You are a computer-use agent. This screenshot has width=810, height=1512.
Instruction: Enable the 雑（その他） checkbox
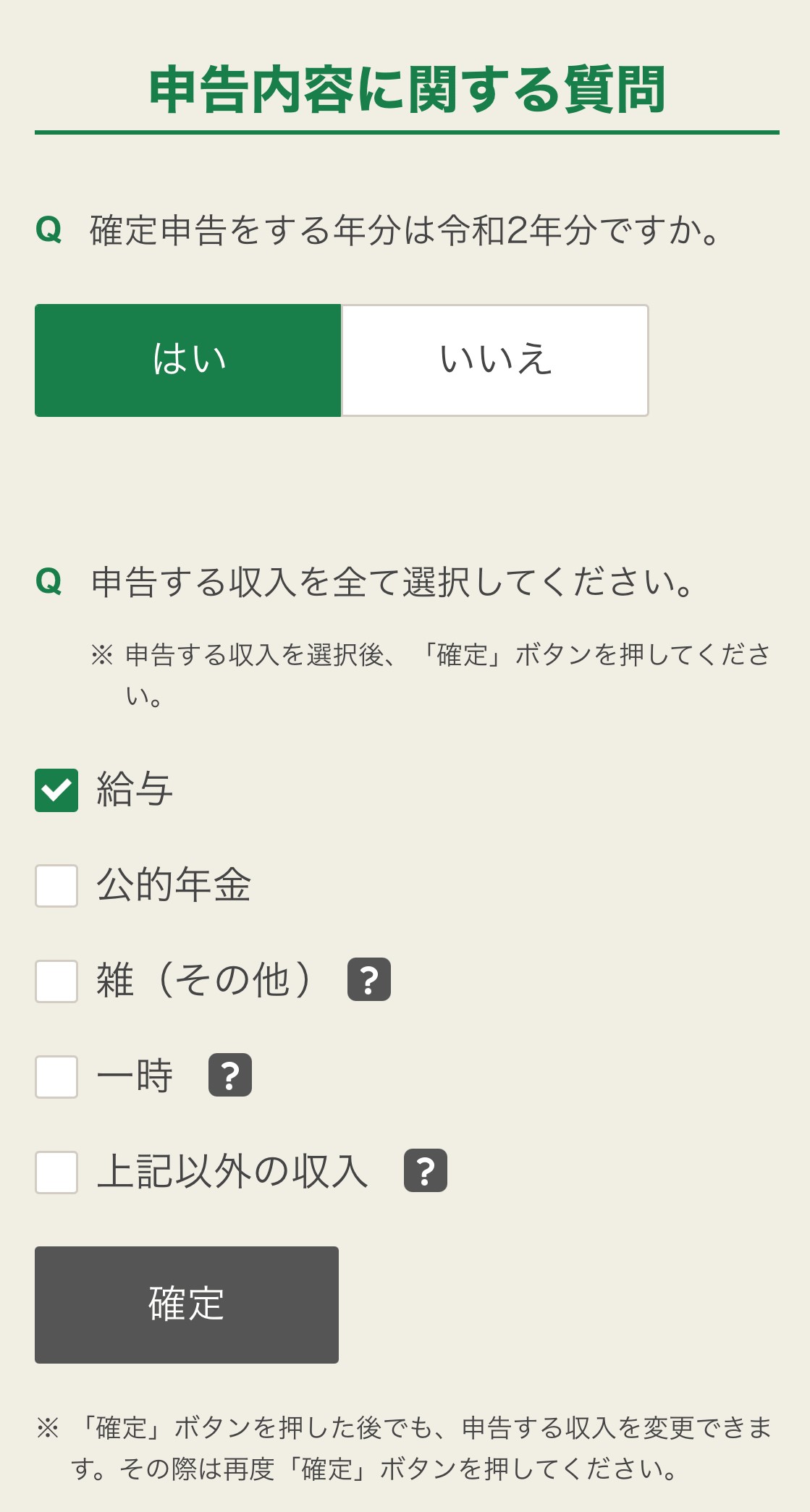click(x=56, y=981)
